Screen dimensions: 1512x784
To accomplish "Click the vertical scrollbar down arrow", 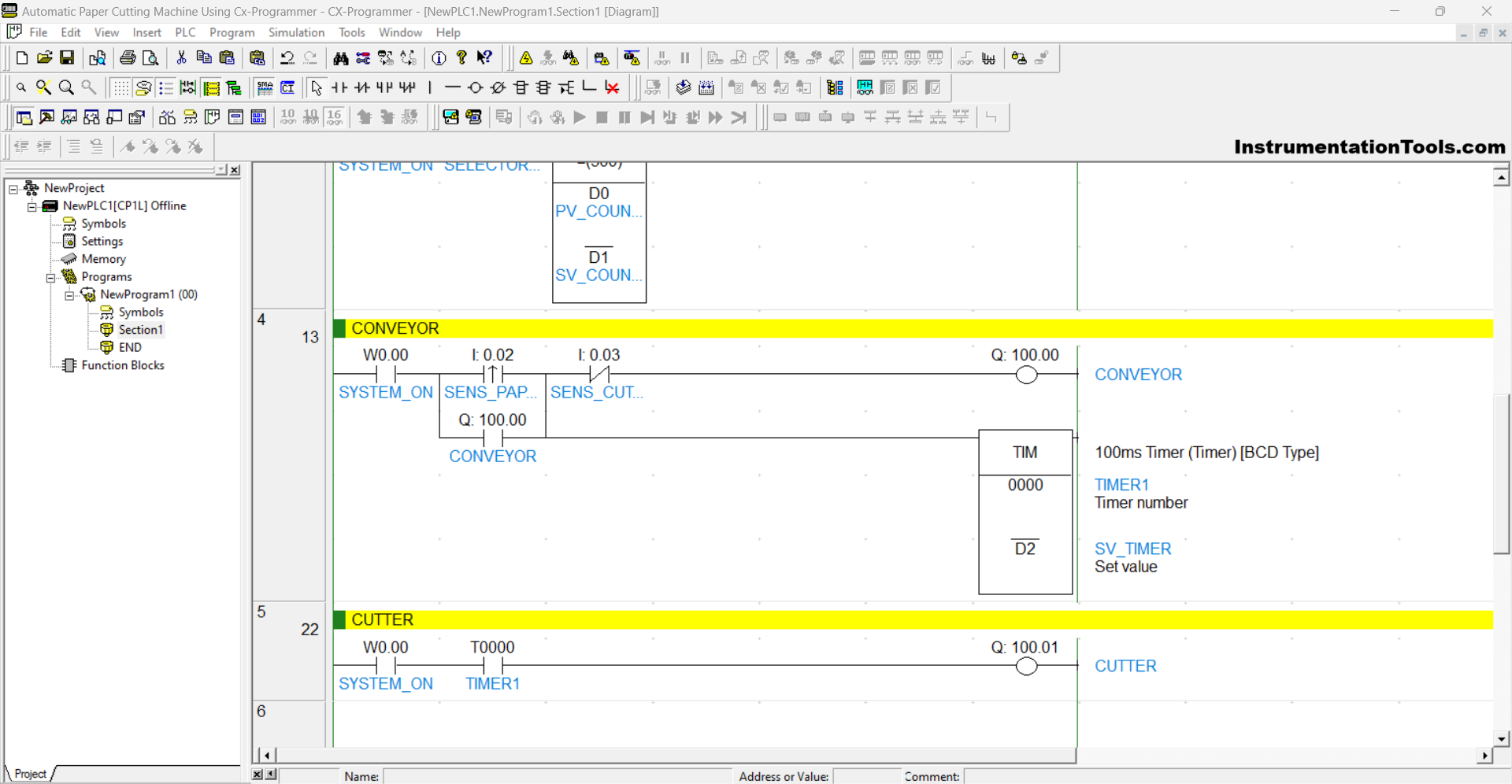I will [x=1501, y=738].
